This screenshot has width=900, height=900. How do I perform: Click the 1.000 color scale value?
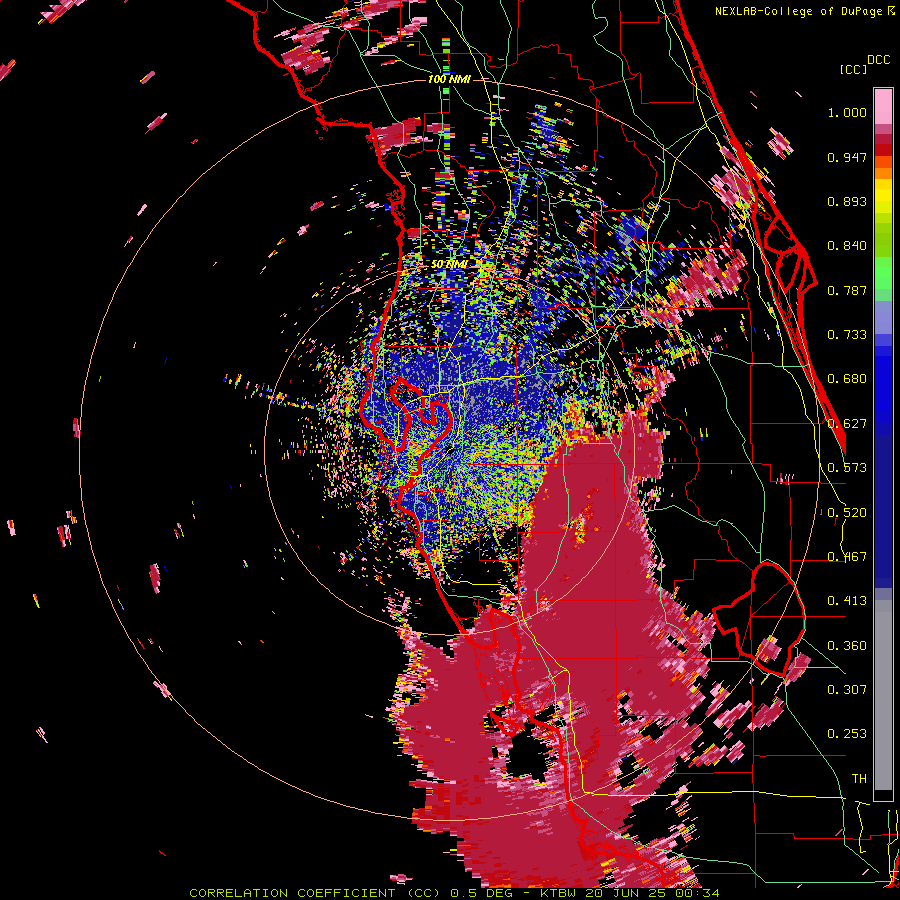[x=847, y=112]
